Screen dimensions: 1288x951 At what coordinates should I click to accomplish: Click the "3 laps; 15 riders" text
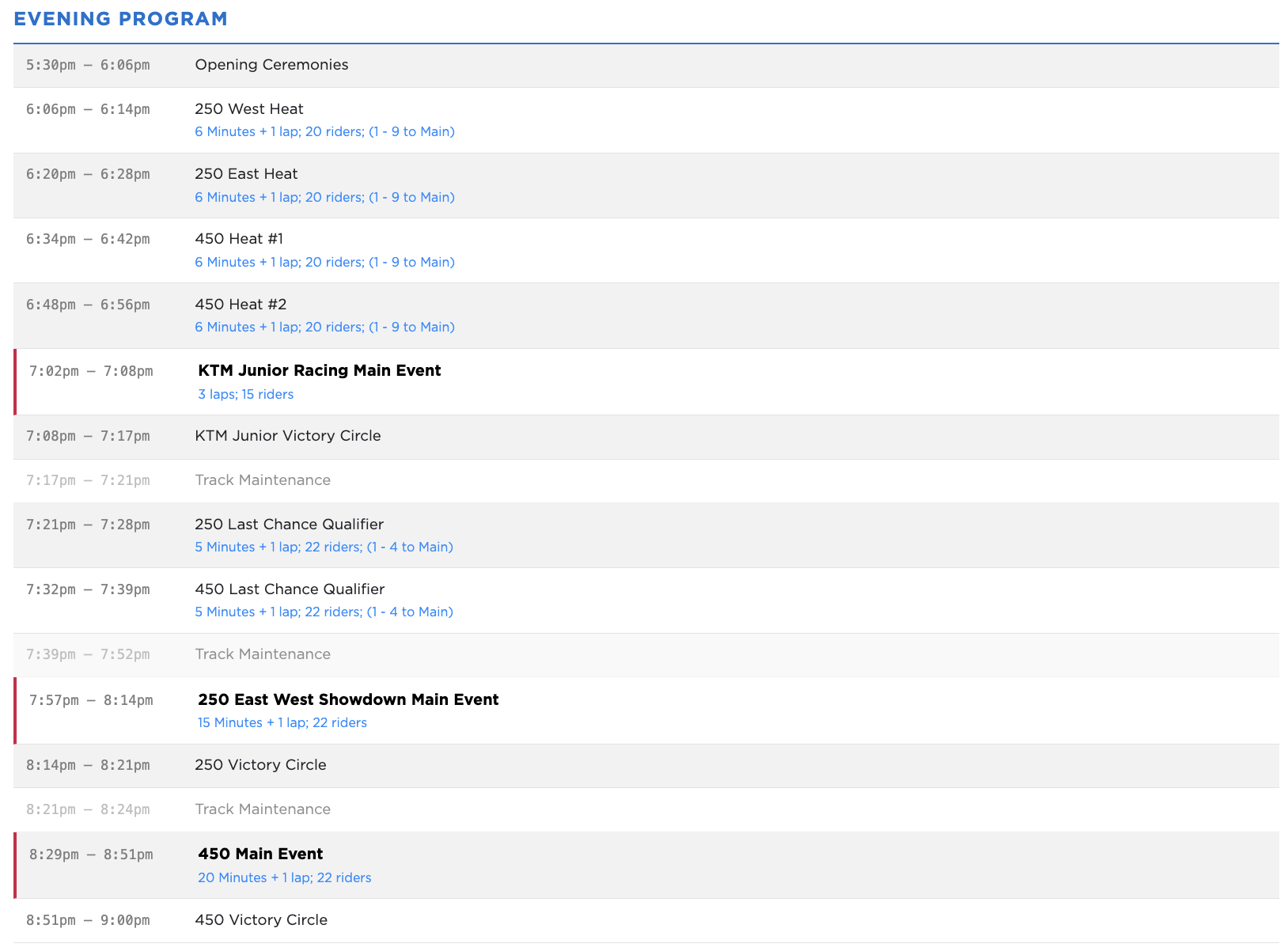click(245, 395)
